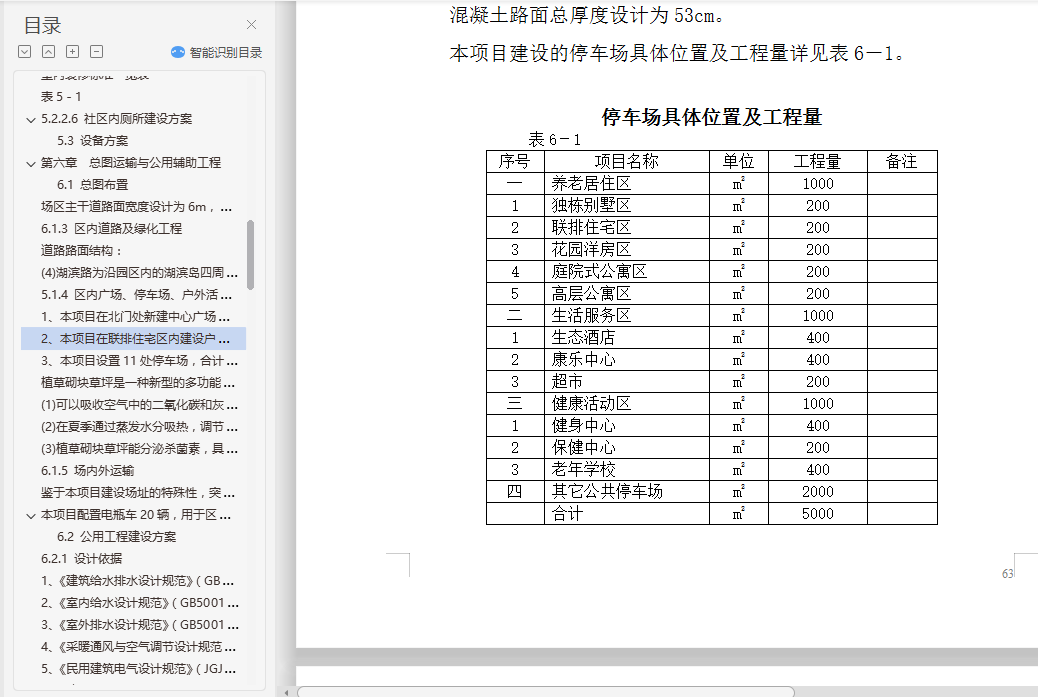Click the expand-all outline levels icon
Image resolution: width=1038 pixels, height=697 pixels.
pyautogui.click(x=24, y=52)
